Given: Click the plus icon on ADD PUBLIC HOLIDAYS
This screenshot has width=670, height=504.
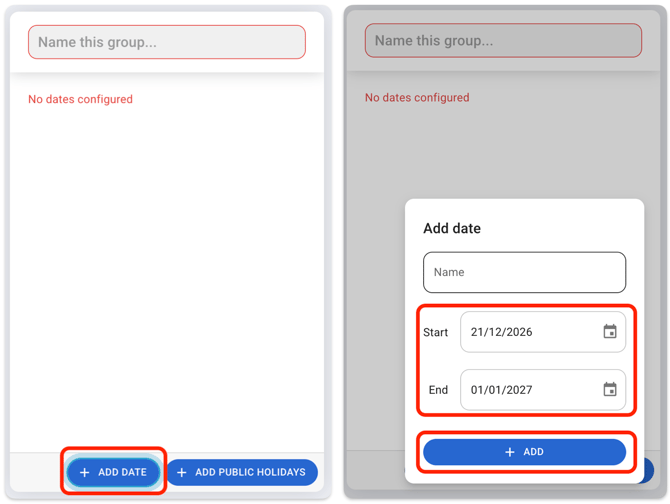Looking at the screenshot, I should click(x=182, y=472).
